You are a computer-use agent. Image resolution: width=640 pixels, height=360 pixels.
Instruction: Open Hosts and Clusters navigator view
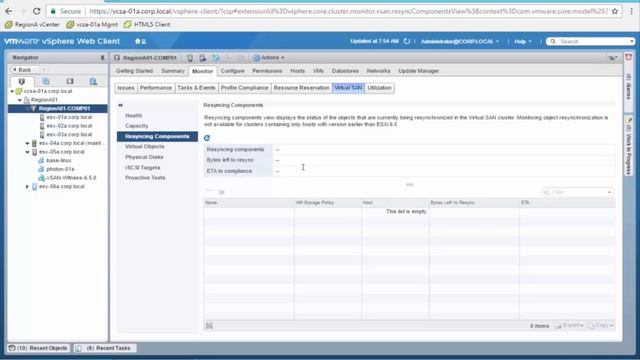(x=22, y=81)
